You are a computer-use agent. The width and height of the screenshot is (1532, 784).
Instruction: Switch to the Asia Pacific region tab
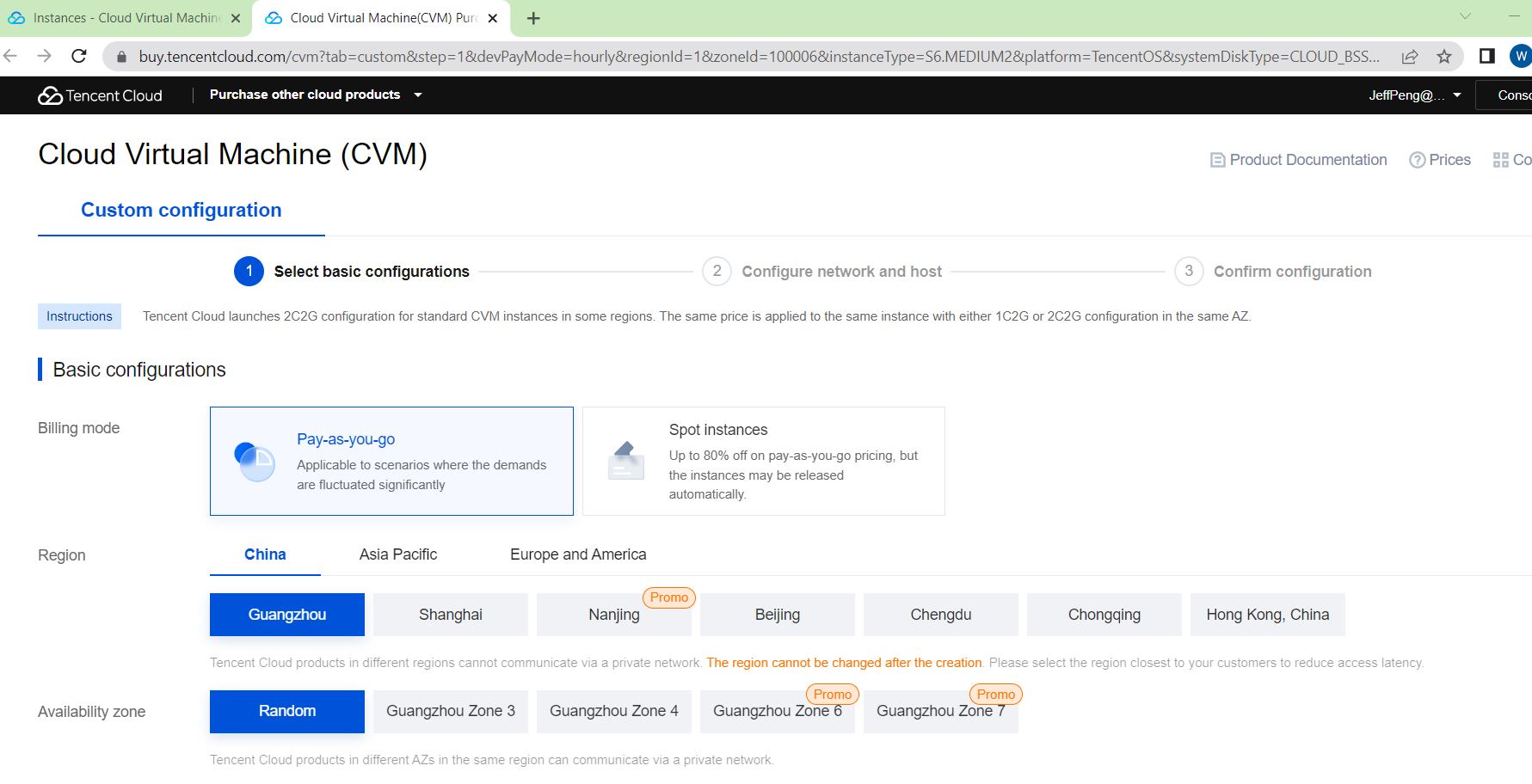pyautogui.click(x=397, y=554)
